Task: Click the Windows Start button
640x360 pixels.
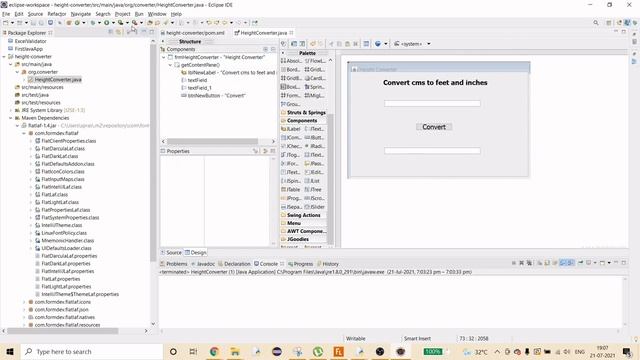Action: click(10, 351)
